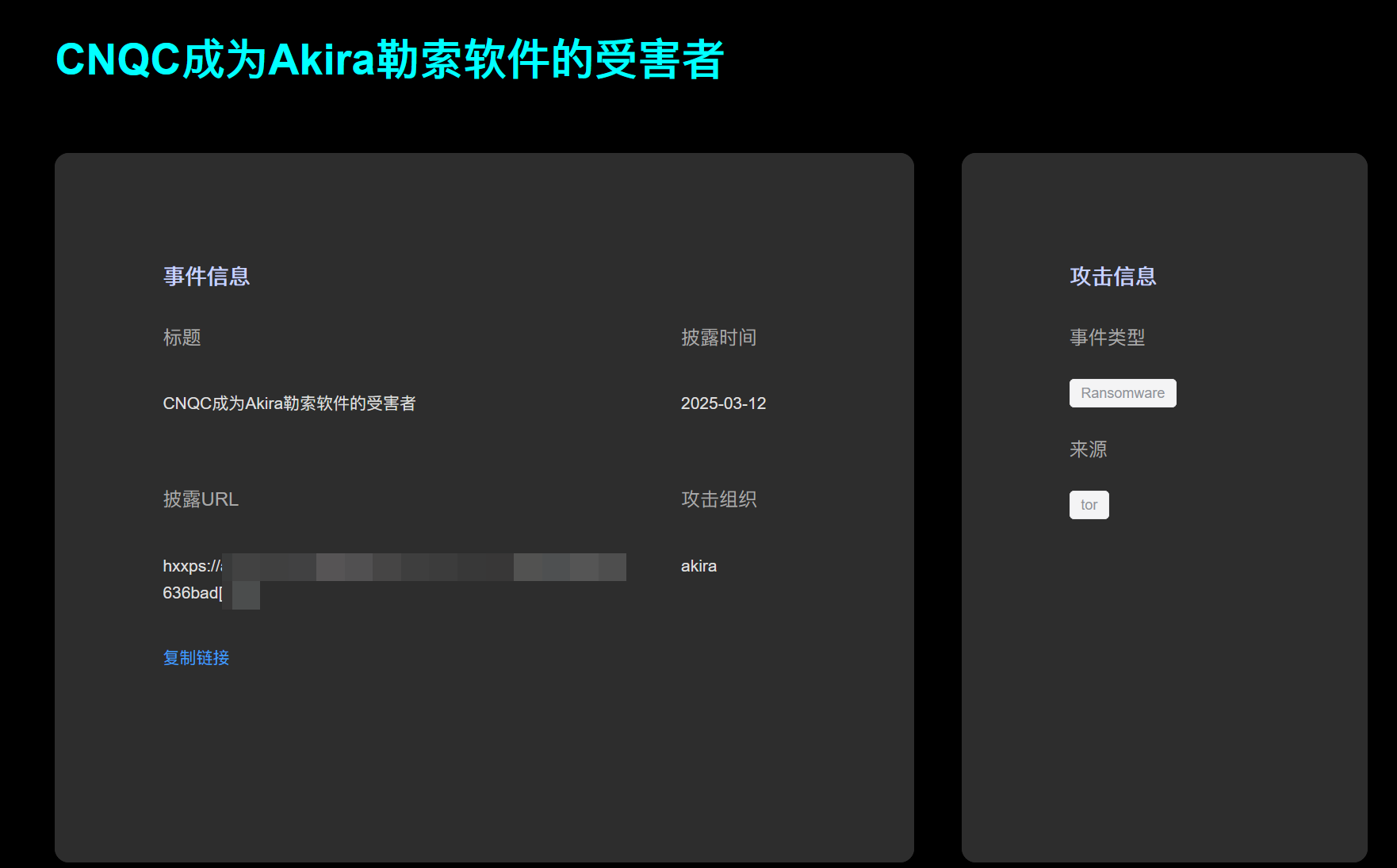Click the 披露URL field label
This screenshot has height=868, width=1397.
point(201,499)
